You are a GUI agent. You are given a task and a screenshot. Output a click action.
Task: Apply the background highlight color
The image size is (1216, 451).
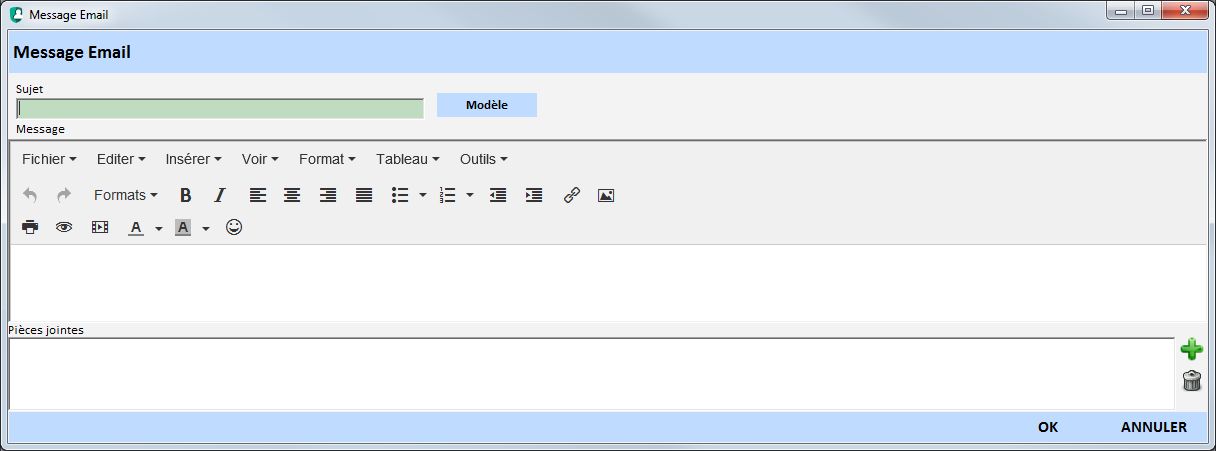[x=183, y=227]
